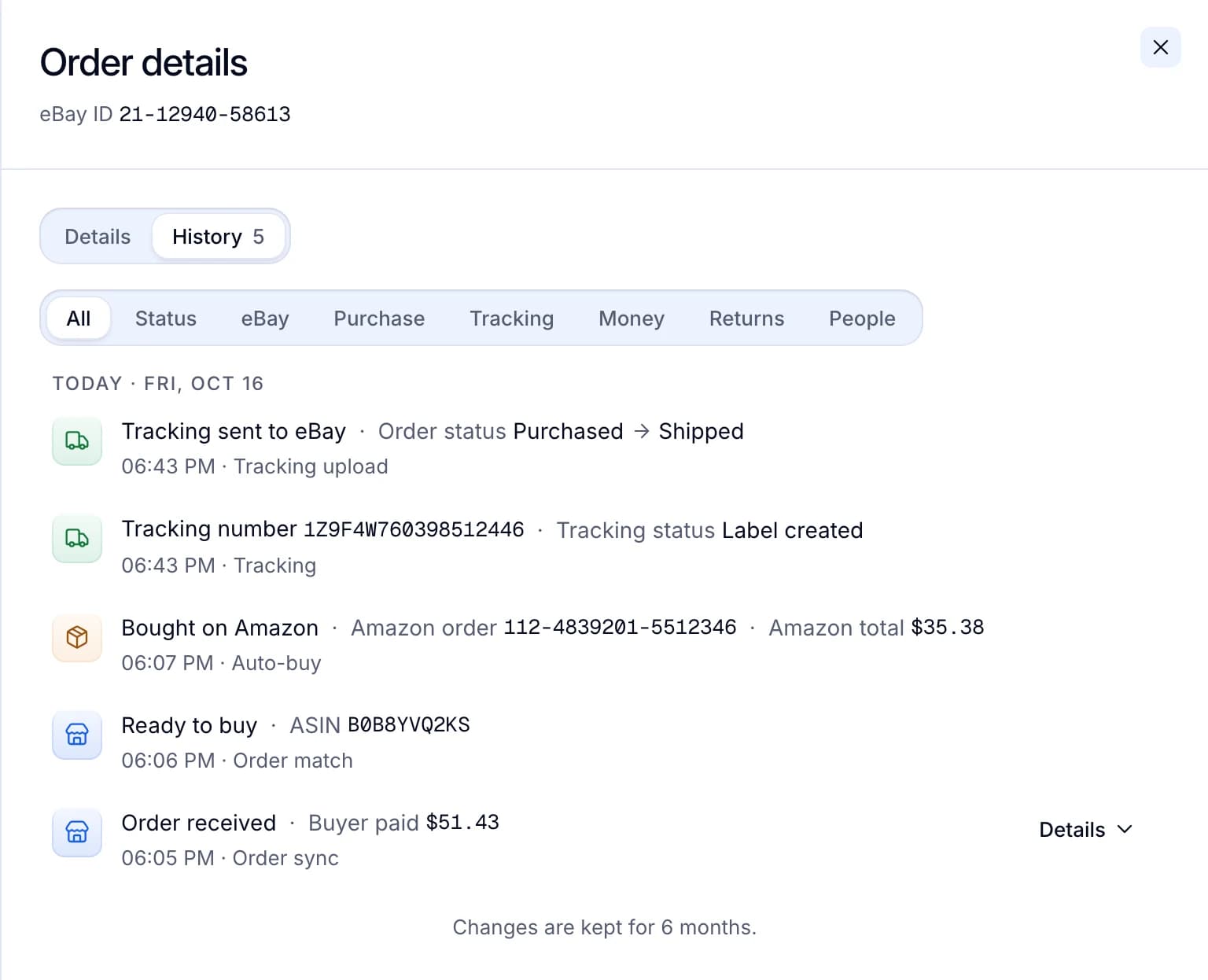Click 06:07 PM · Auto-buy timestamp
Screen dimensions: 1208x980
click(221, 663)
